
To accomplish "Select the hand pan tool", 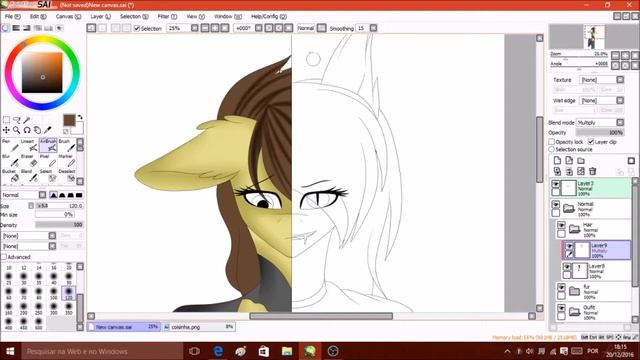I will (37, 130).
